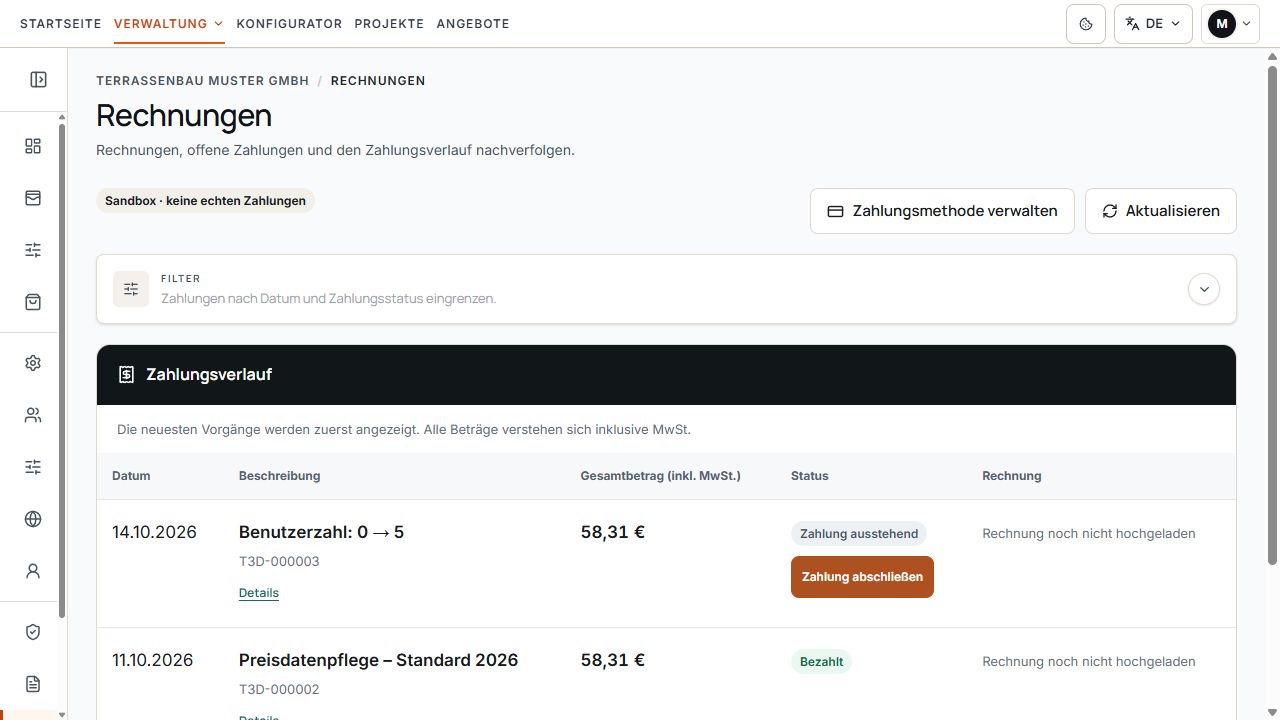Open the settings gear icon in the sidebar
The height and width of the screenshot is (720, 1280).
click(x=33, y=363)
